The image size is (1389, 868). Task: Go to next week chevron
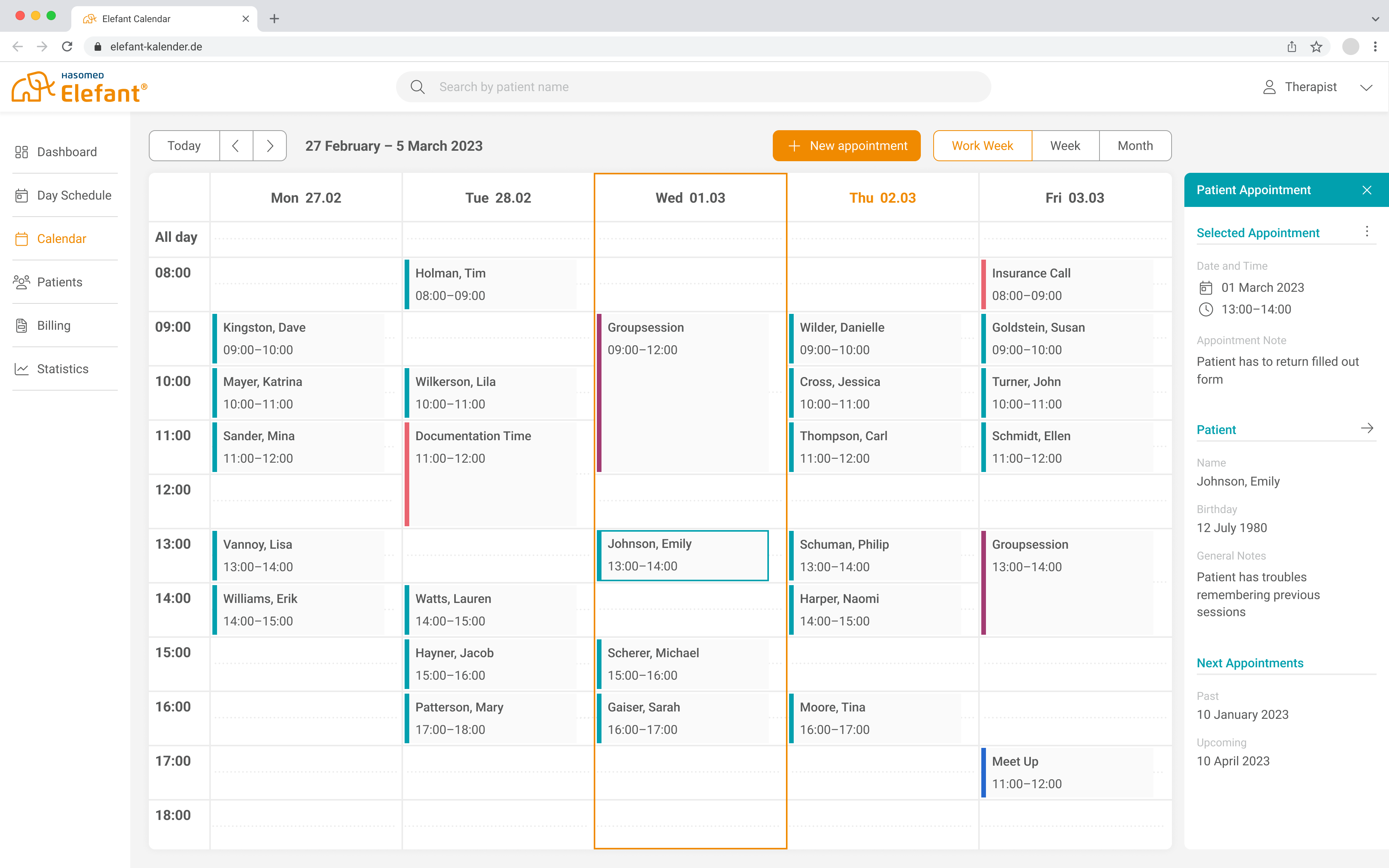point(270,146)
